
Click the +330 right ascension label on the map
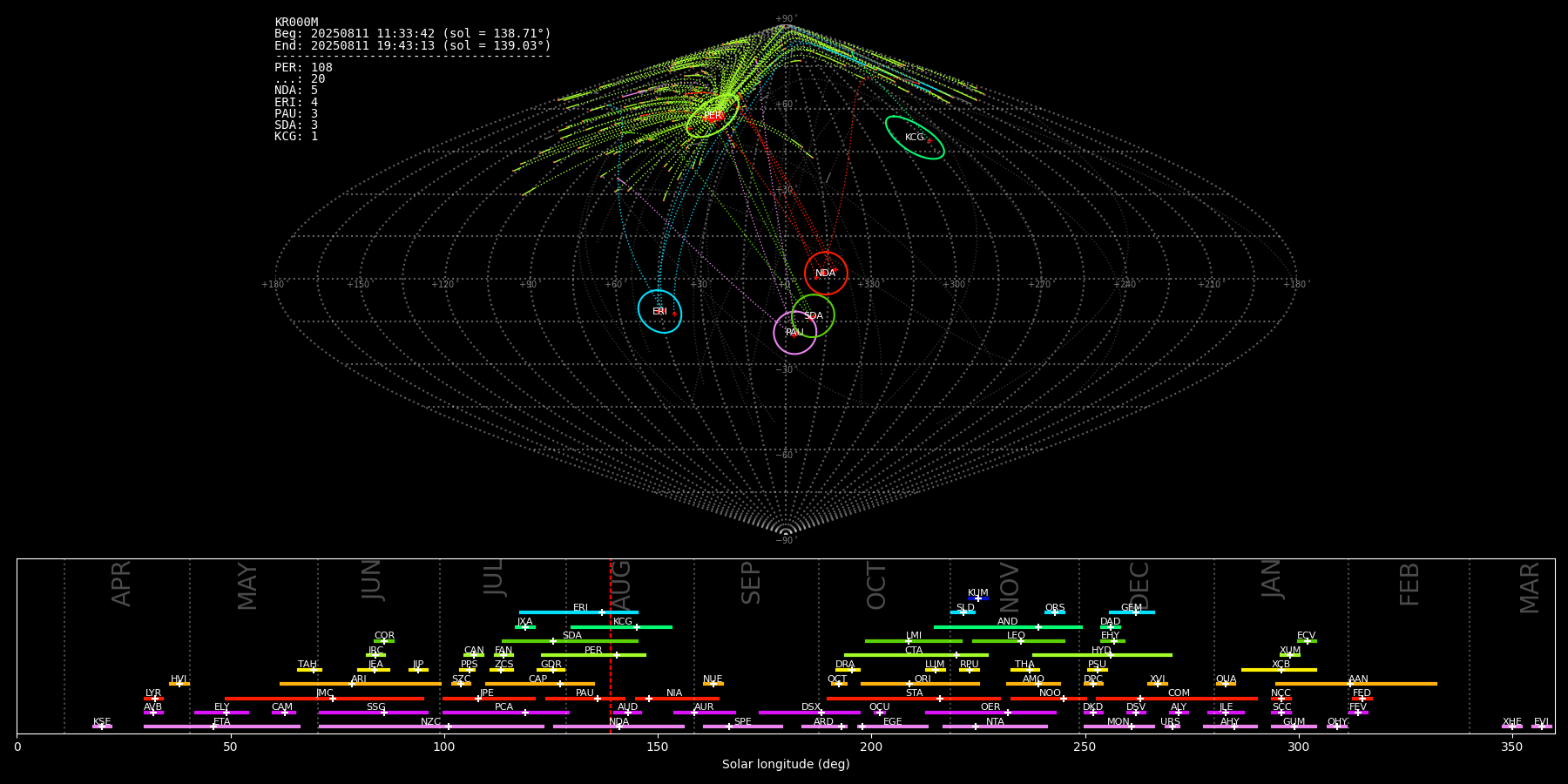pyautogui.click(x=868, y=284)
